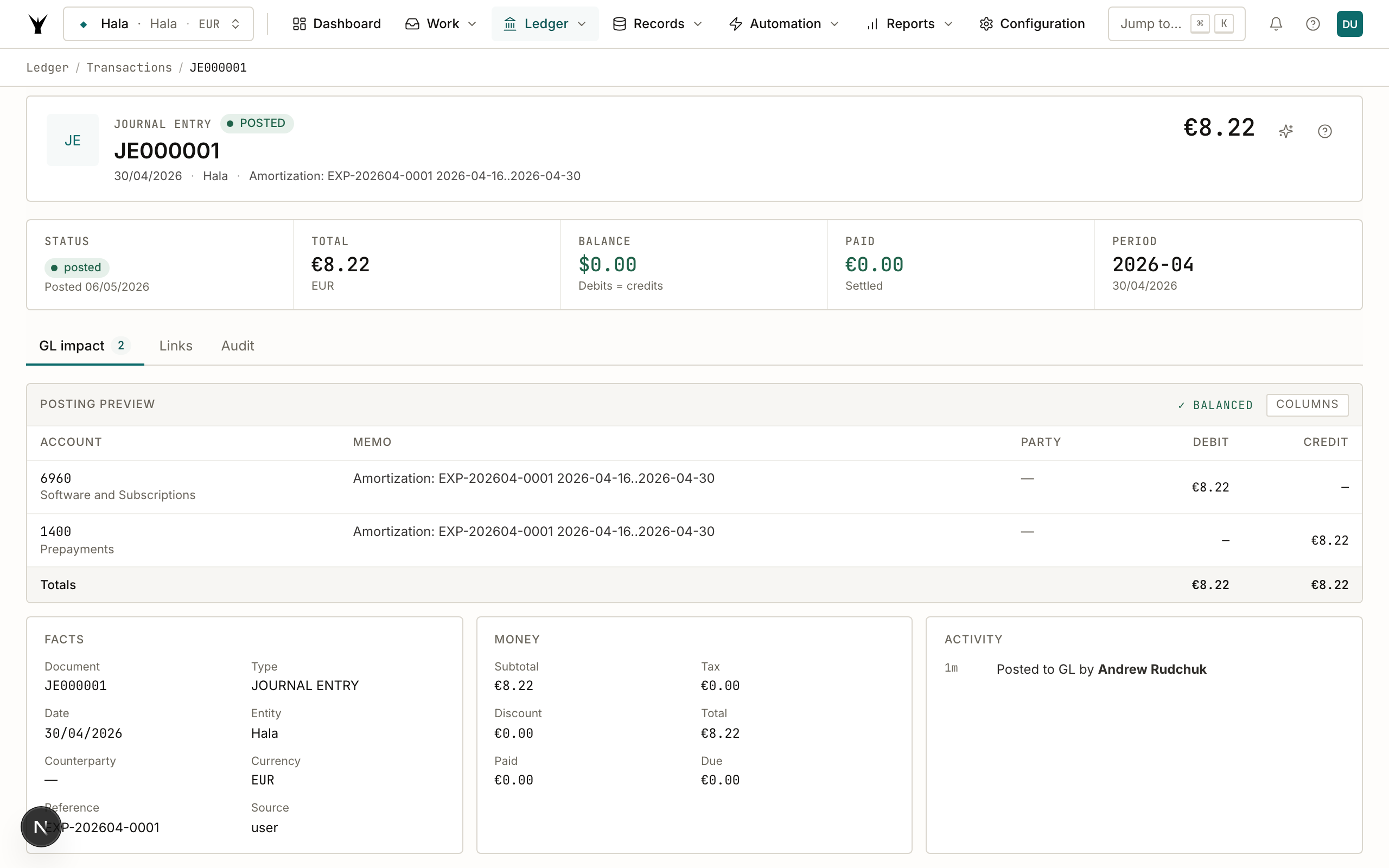Screen dimensions: 1389x868
Task: Click Andrew Rudchuk in Activity
Action: coord(1152,669)
